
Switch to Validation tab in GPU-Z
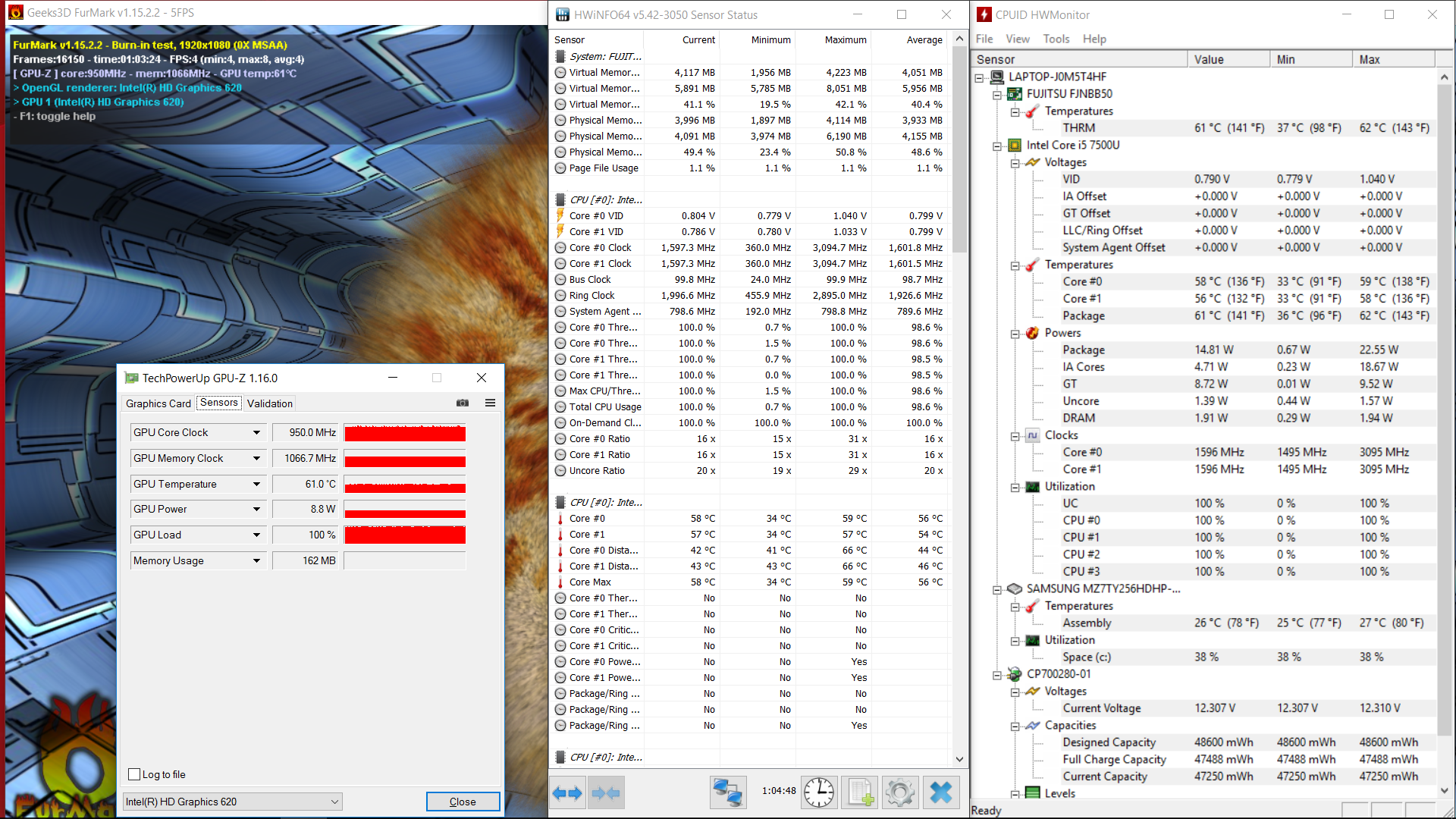coord(270,403)
